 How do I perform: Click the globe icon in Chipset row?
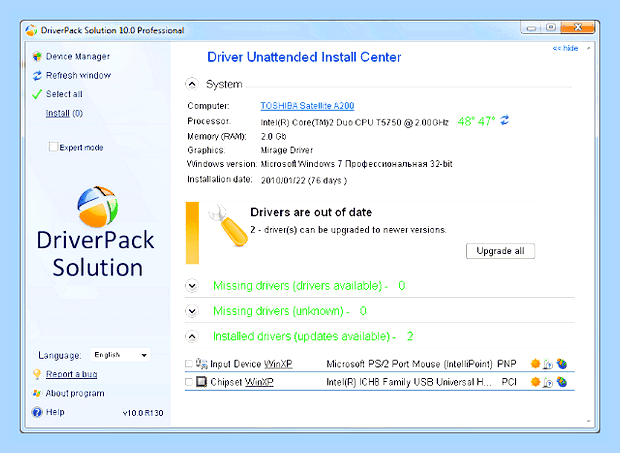pyautogui.click(x=562, y=382)
